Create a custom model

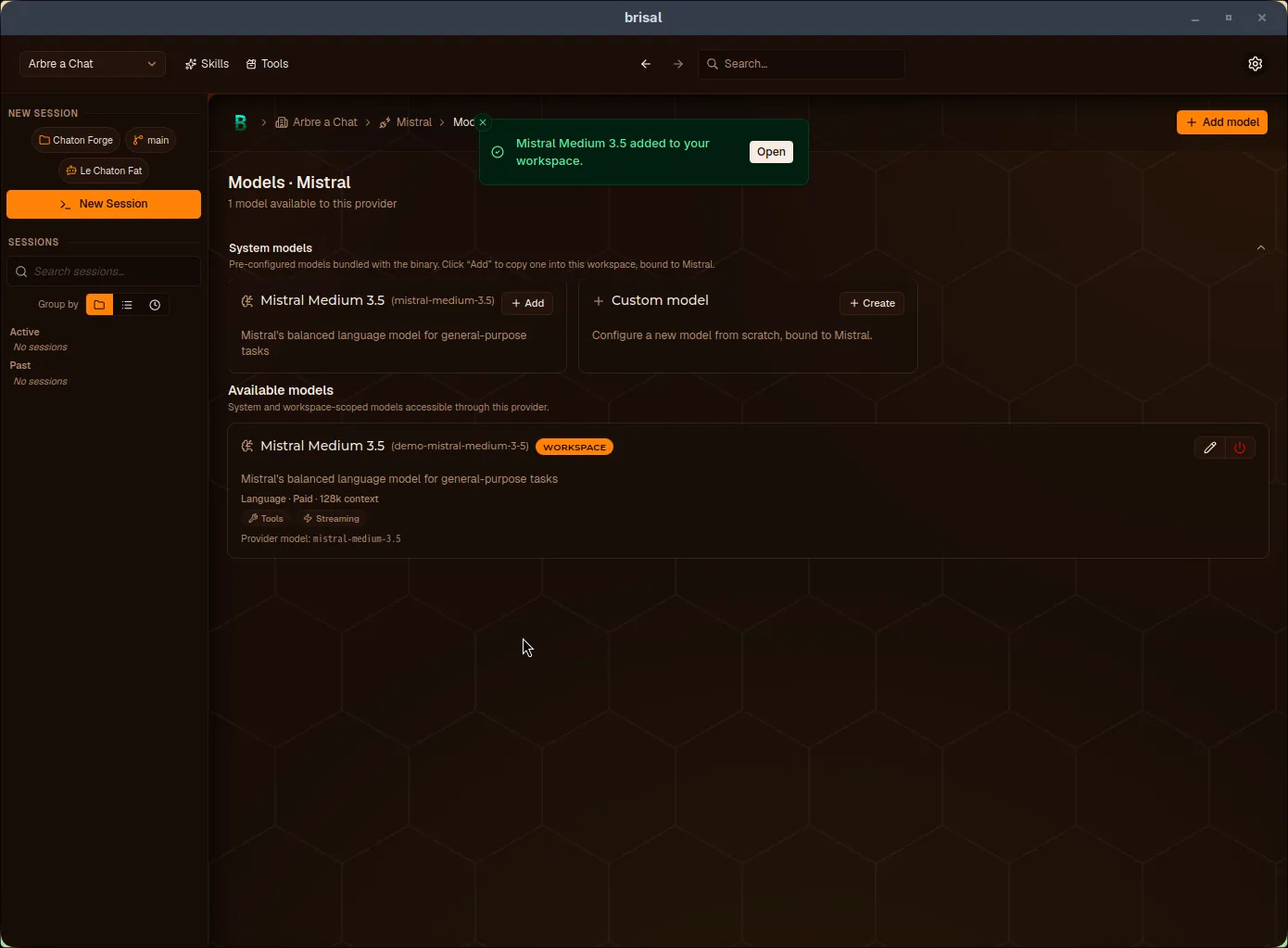[872, 303]
